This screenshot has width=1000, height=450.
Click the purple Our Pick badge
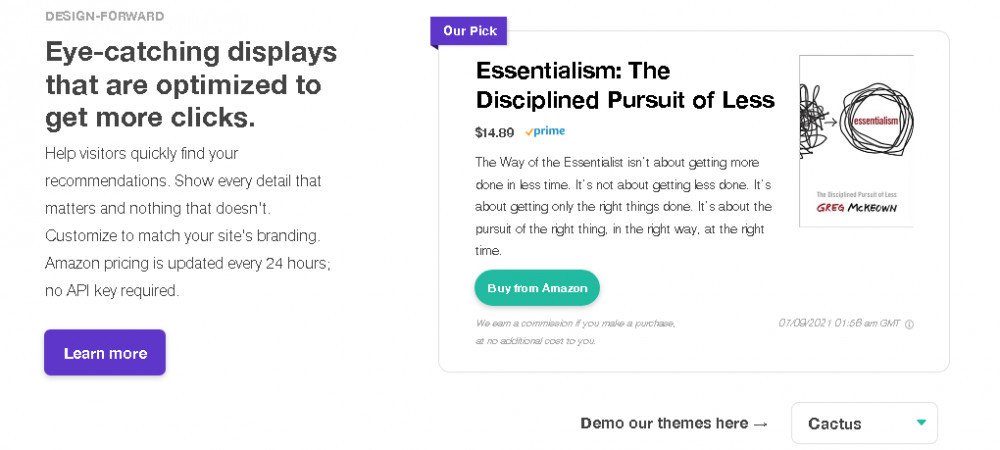pyautogui.click(x=469, y=31)
